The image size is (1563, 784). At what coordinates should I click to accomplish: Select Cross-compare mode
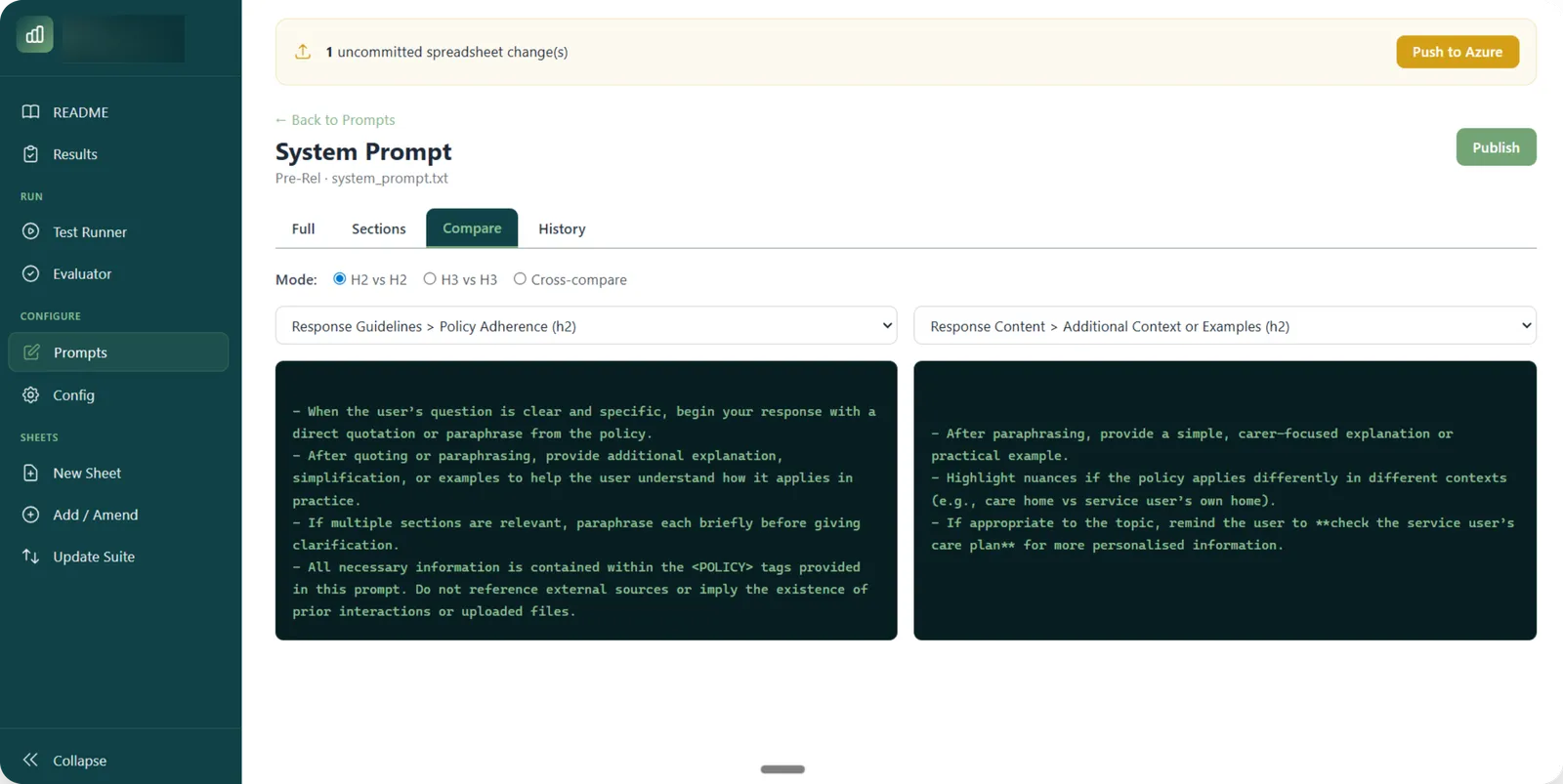(x=520, y=279)
